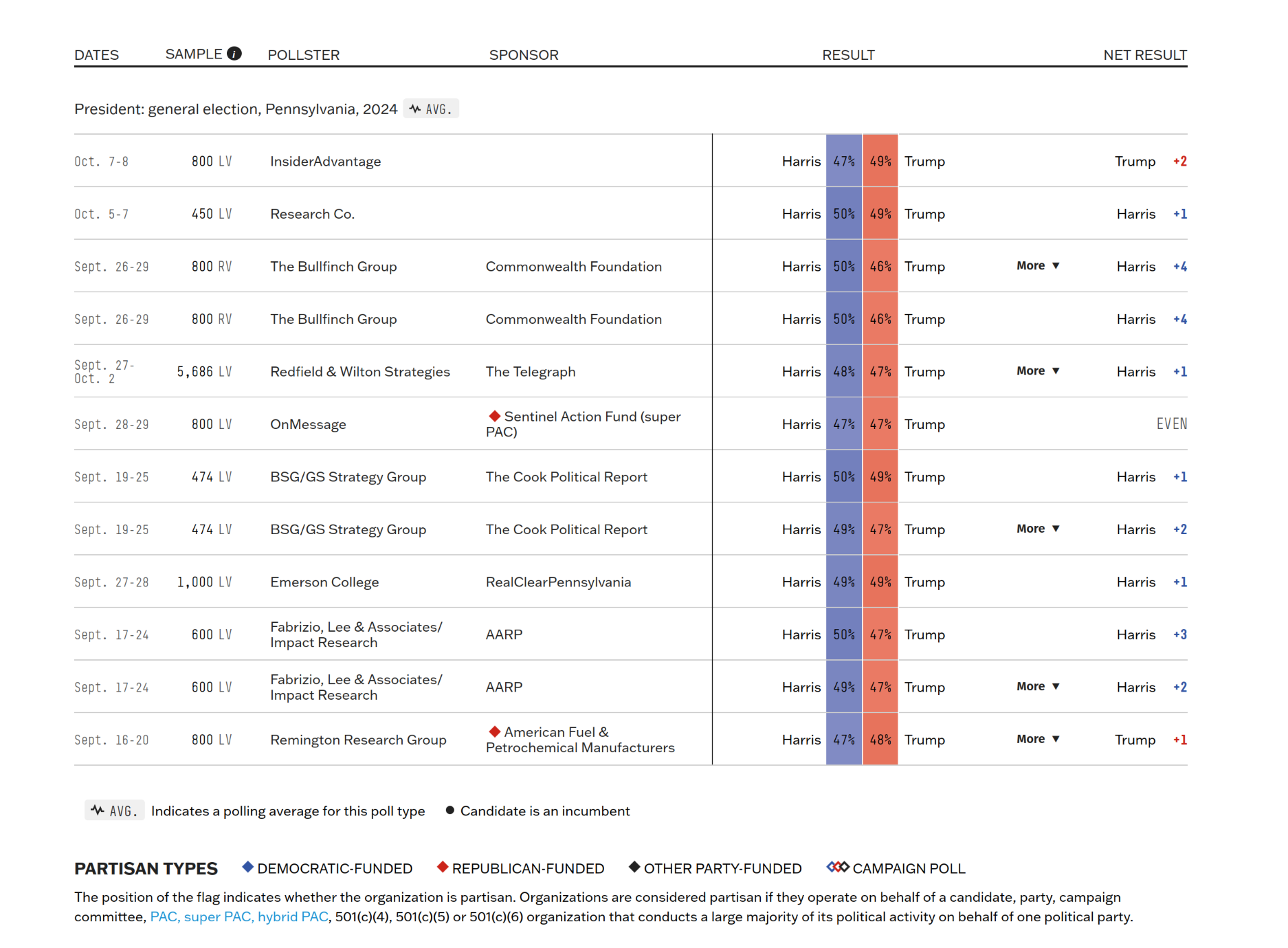Click the DATES column header

(x=97, y=55)
